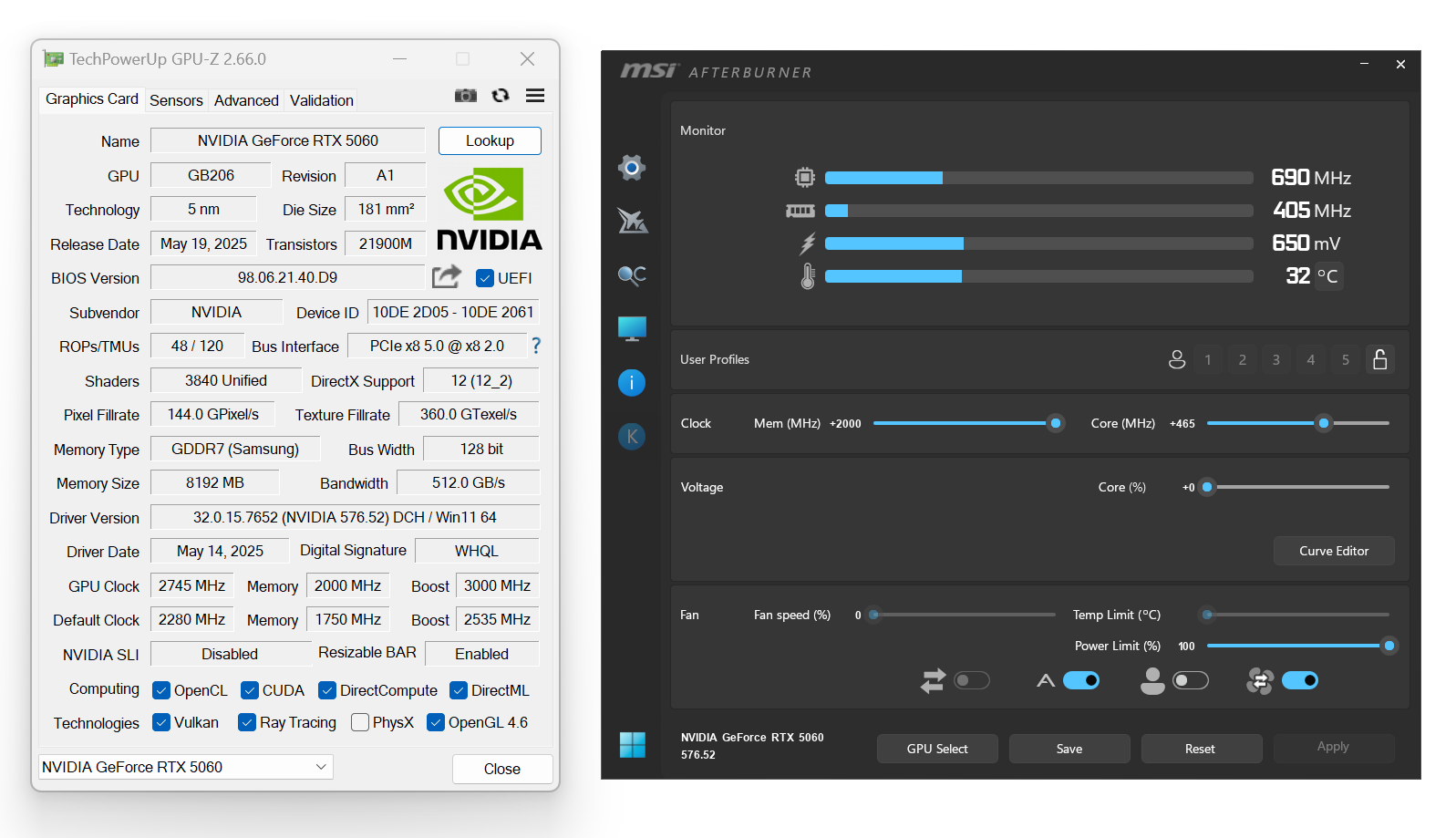Click the blue information icon
1456x838 pixels.
(632, 382)
